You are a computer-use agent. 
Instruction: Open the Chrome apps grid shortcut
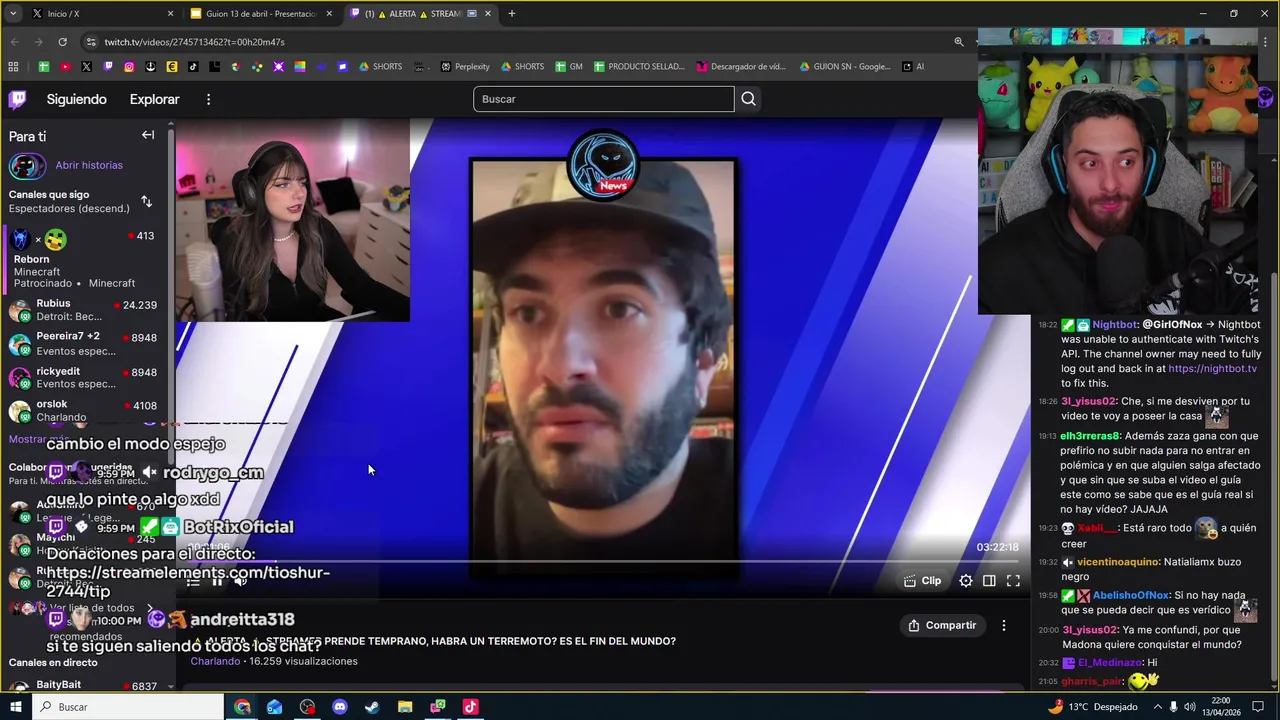click(x=13, y=67)
